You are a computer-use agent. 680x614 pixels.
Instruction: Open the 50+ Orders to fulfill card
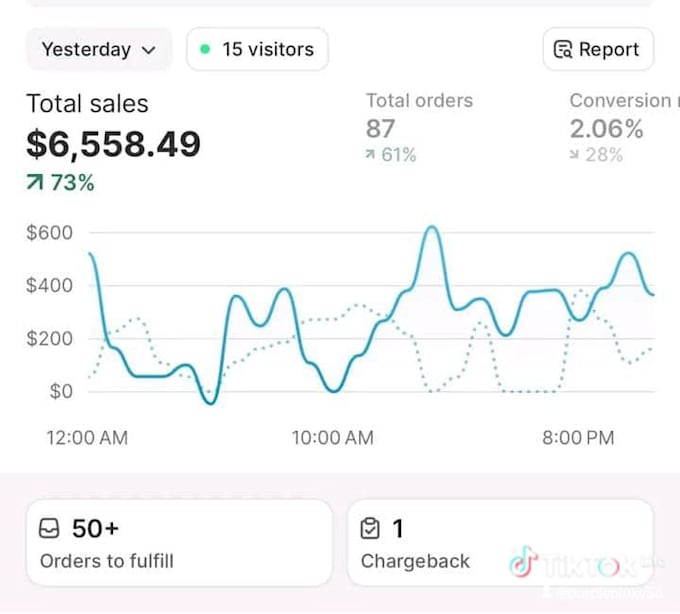180,543
